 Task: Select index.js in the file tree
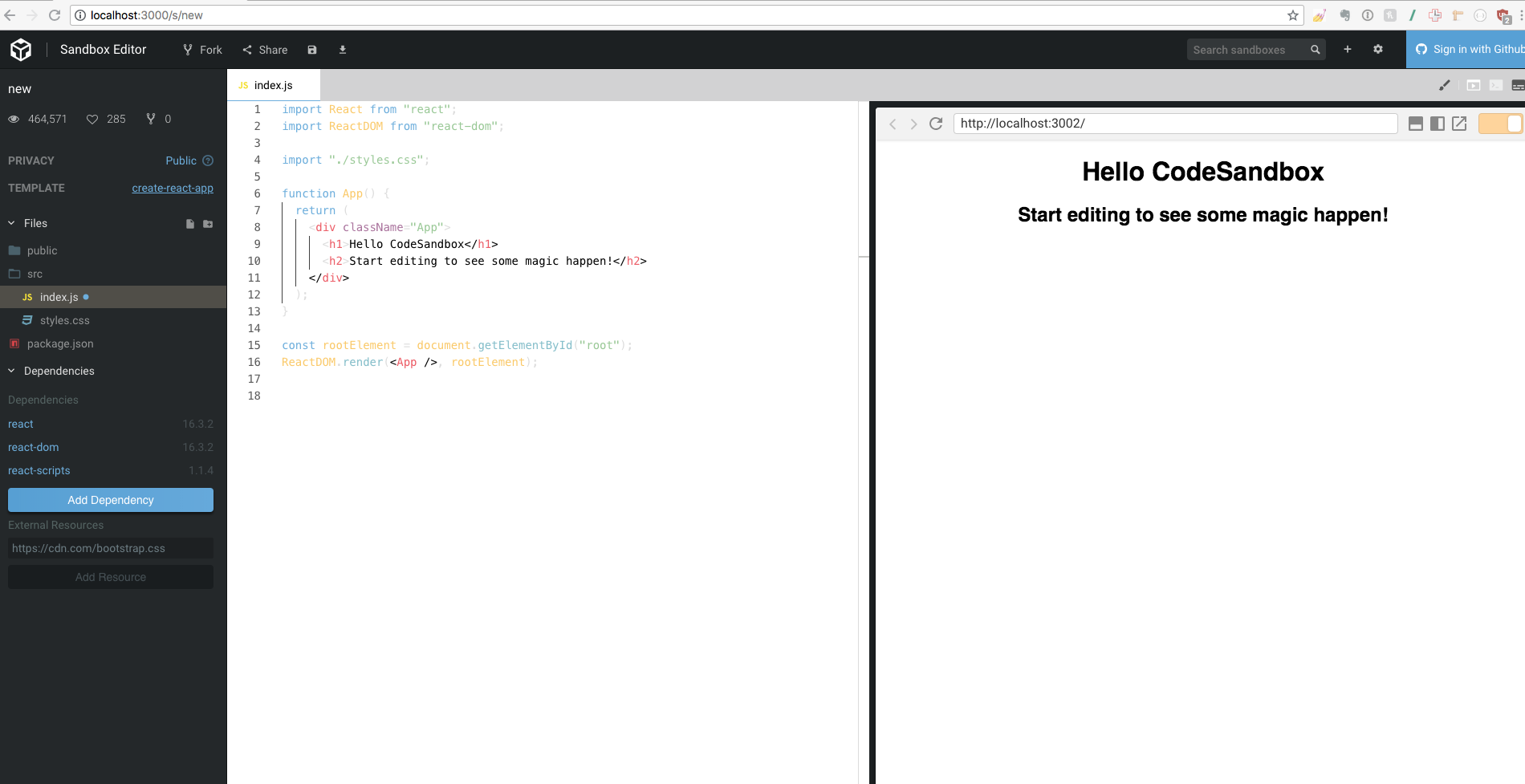tap(113, 297)
